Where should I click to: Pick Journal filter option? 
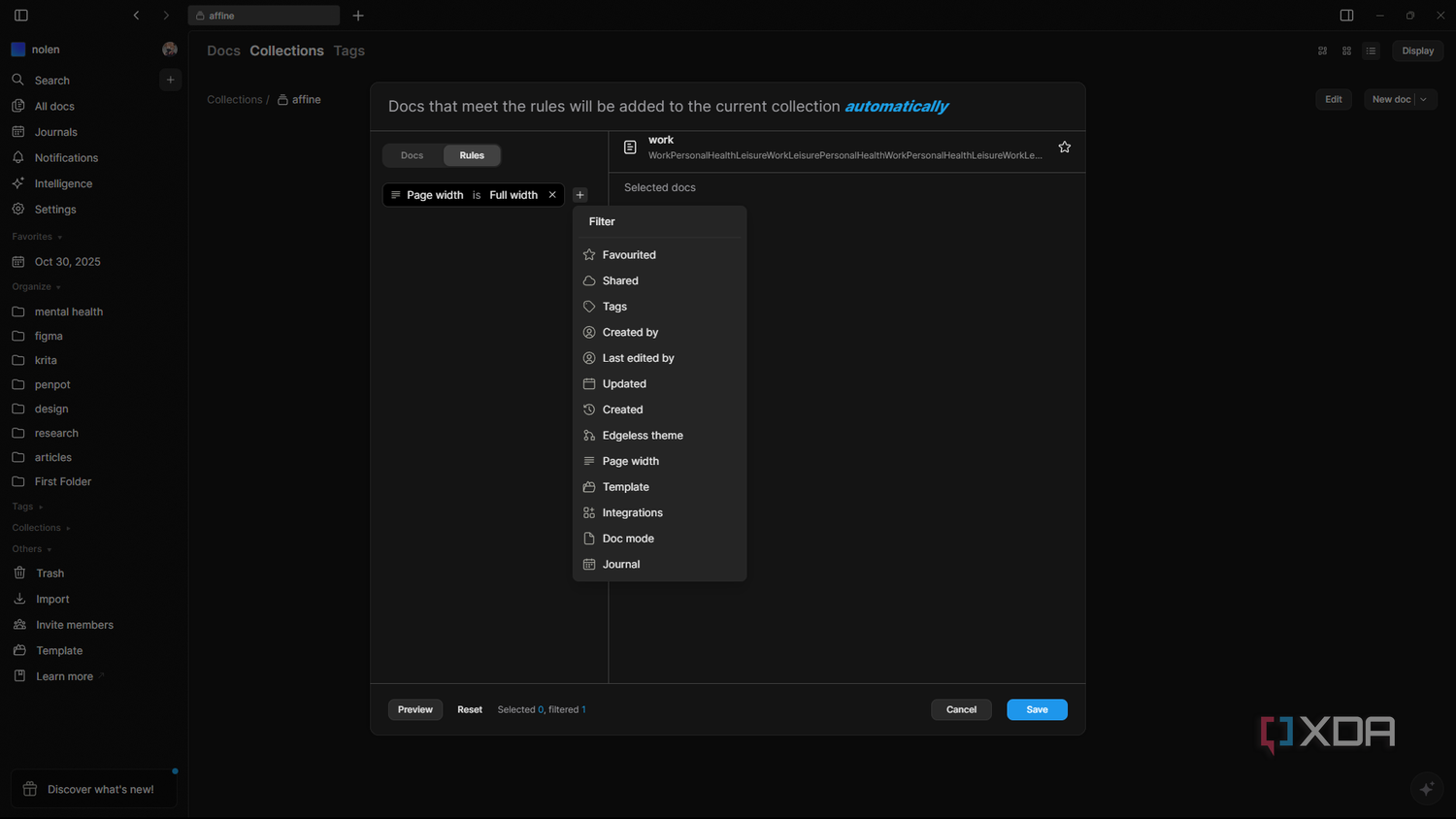coord(659,564)
